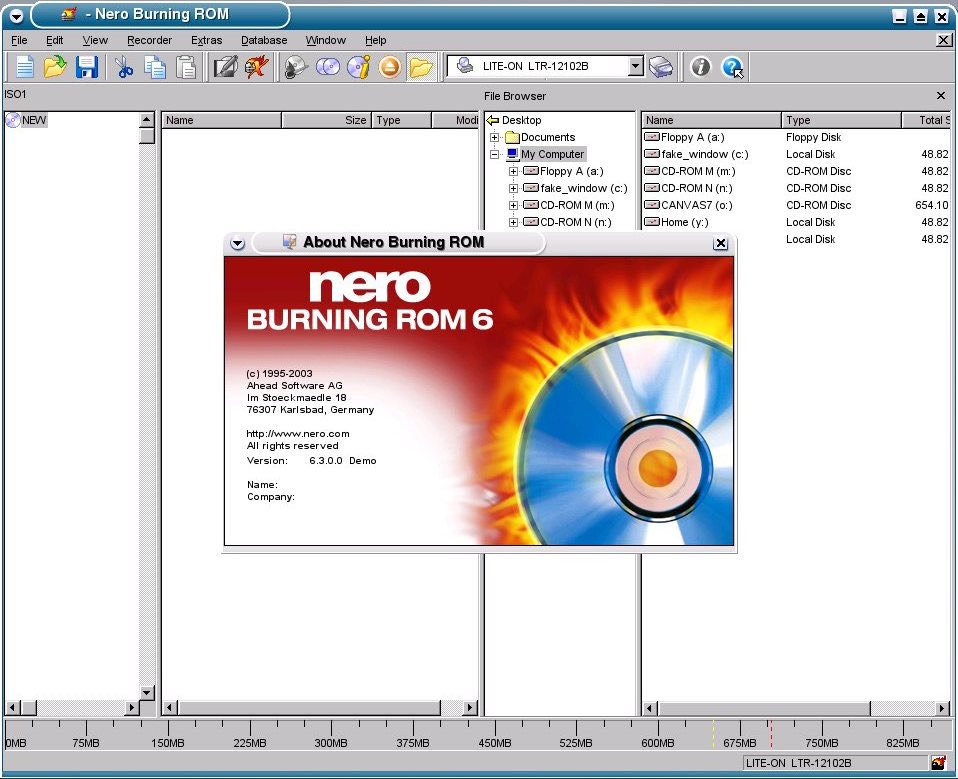Paste from clipboard toolbar icon
Image resolution: width=958 pixels, height=779 pixels.
(186, 67)
